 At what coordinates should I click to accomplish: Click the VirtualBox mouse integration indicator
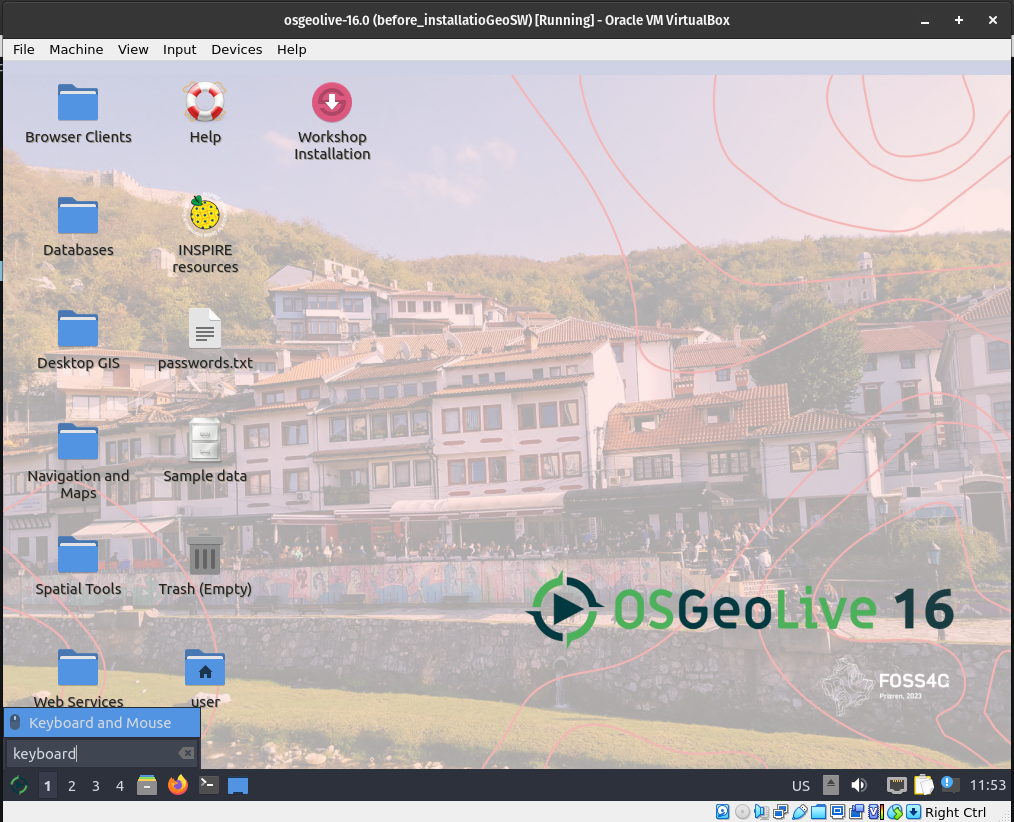tap(894, 812)
